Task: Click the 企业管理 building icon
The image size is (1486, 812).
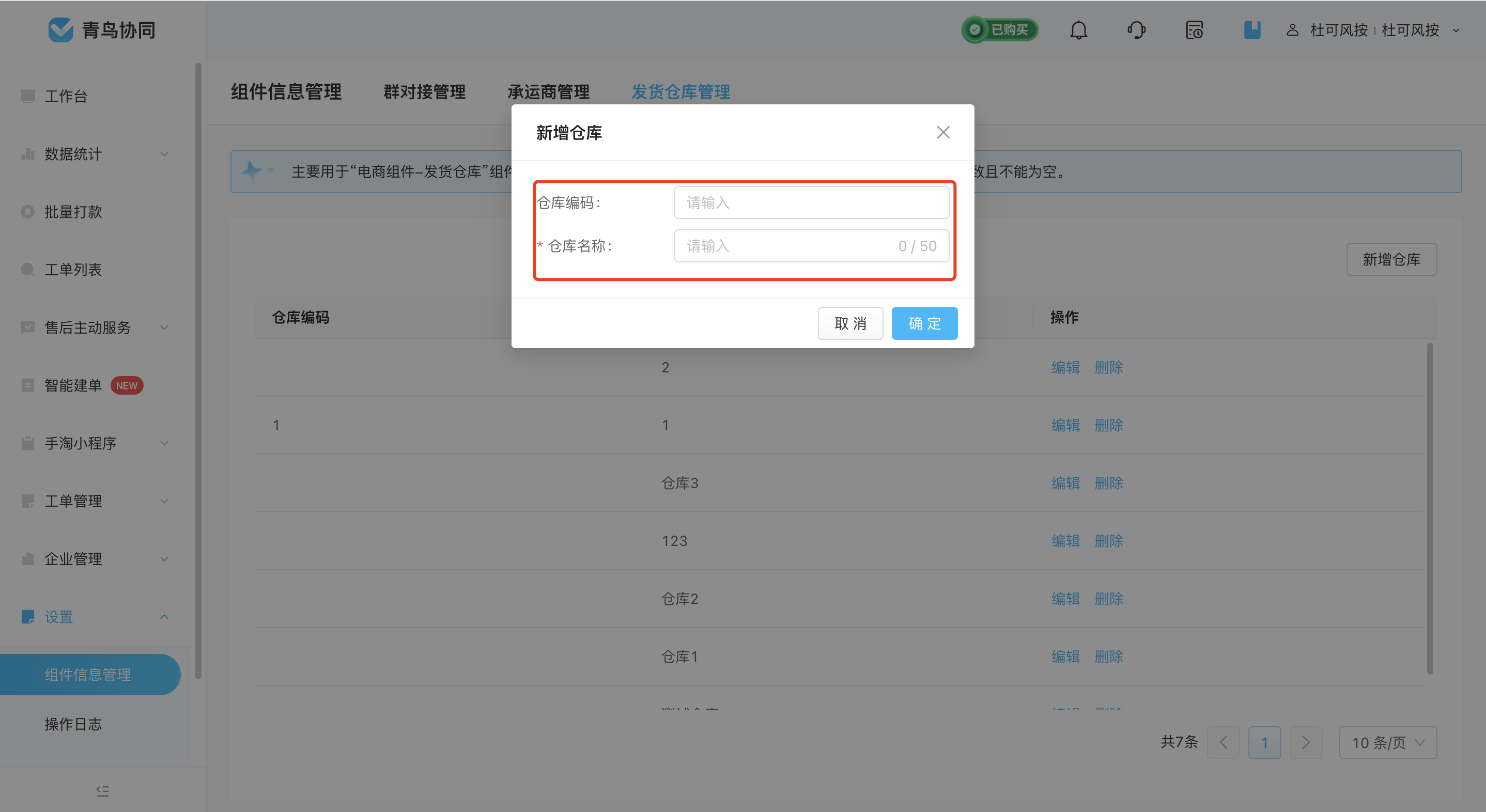Action: pos(28,559)
